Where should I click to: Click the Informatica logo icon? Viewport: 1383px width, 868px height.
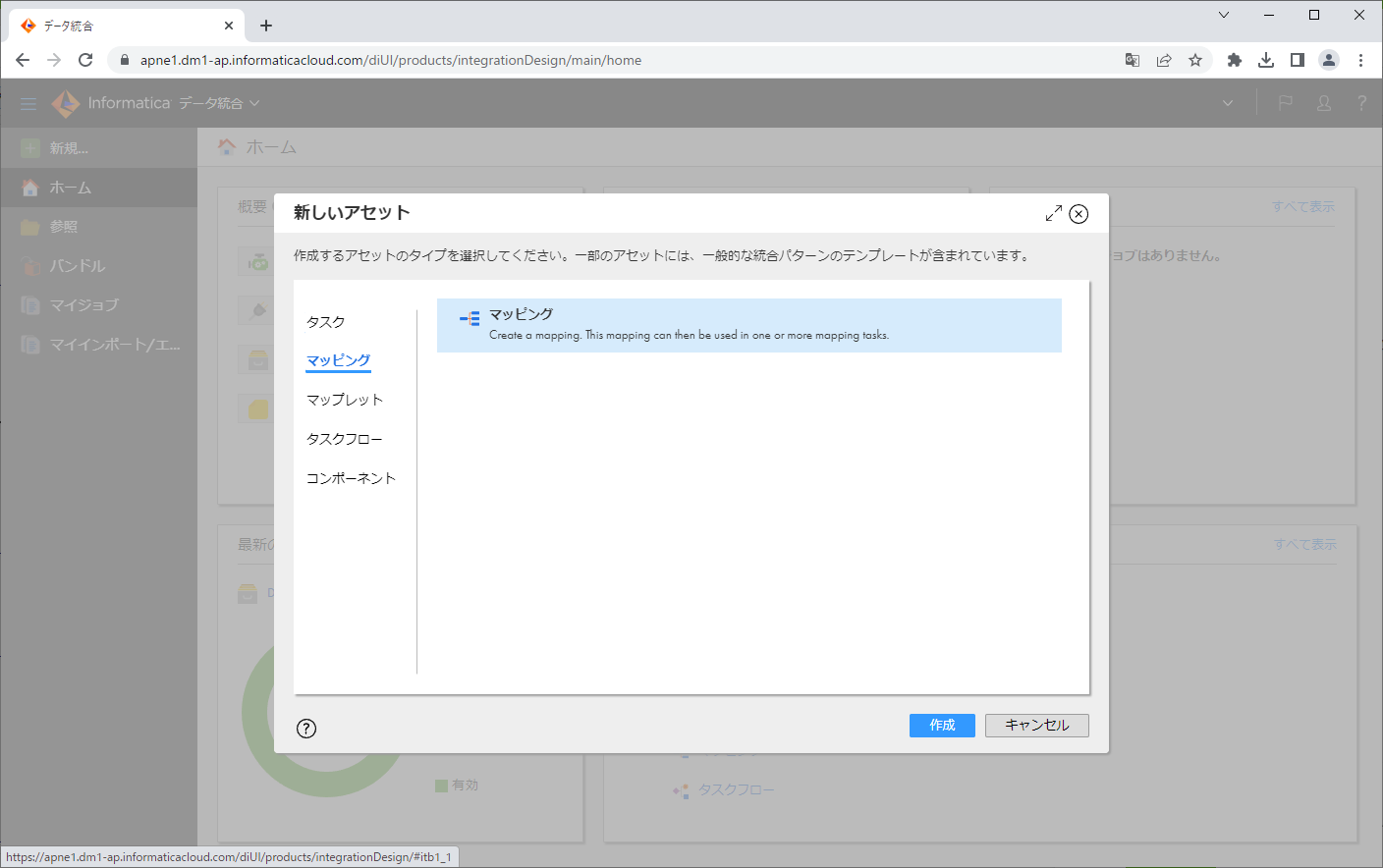65,103
